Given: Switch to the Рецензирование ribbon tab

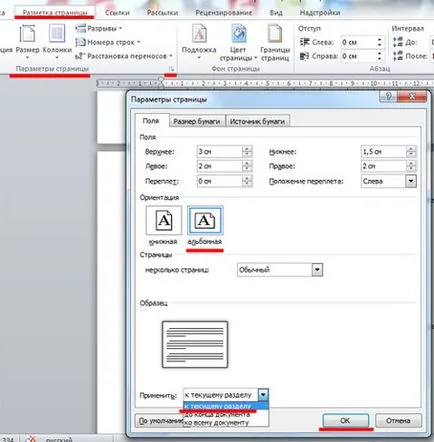Looking at the screenshot, I should point(224,13).
